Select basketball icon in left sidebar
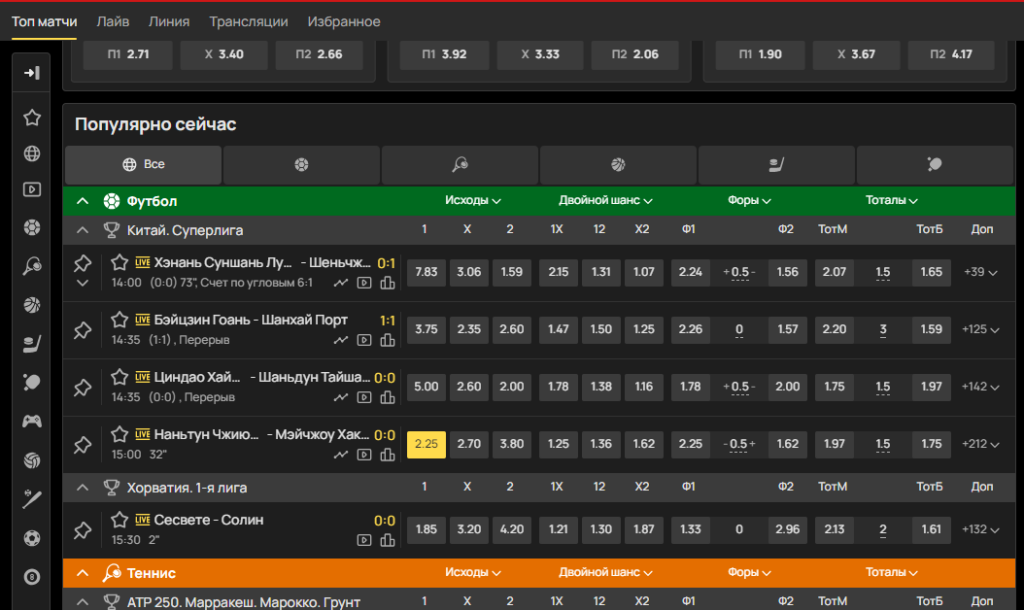 31,305
